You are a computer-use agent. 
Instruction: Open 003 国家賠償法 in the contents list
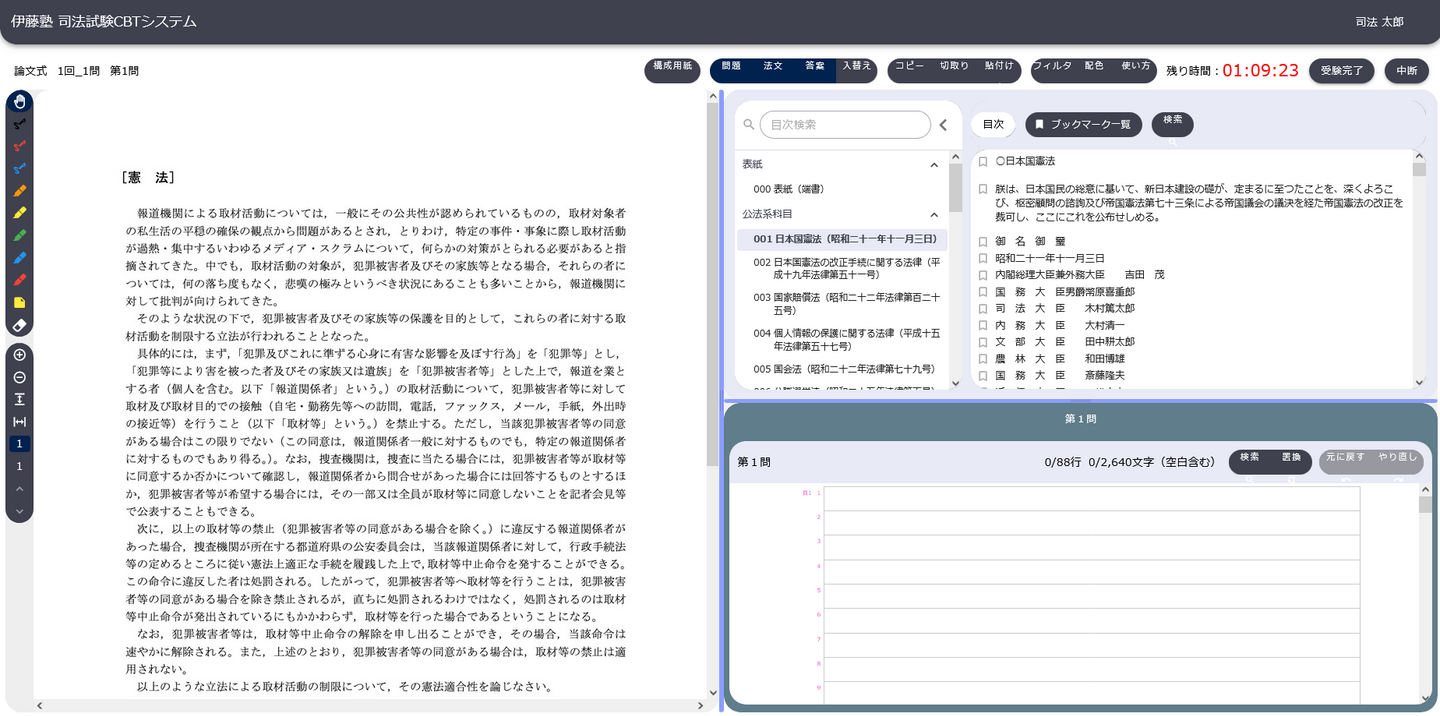point(846,303)
